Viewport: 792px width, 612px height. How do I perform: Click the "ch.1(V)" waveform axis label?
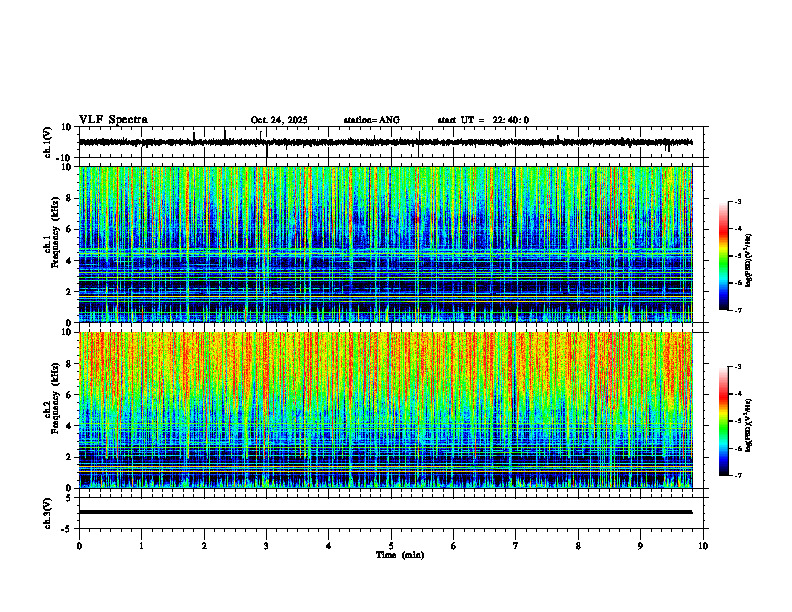click(x=47, y=142)
